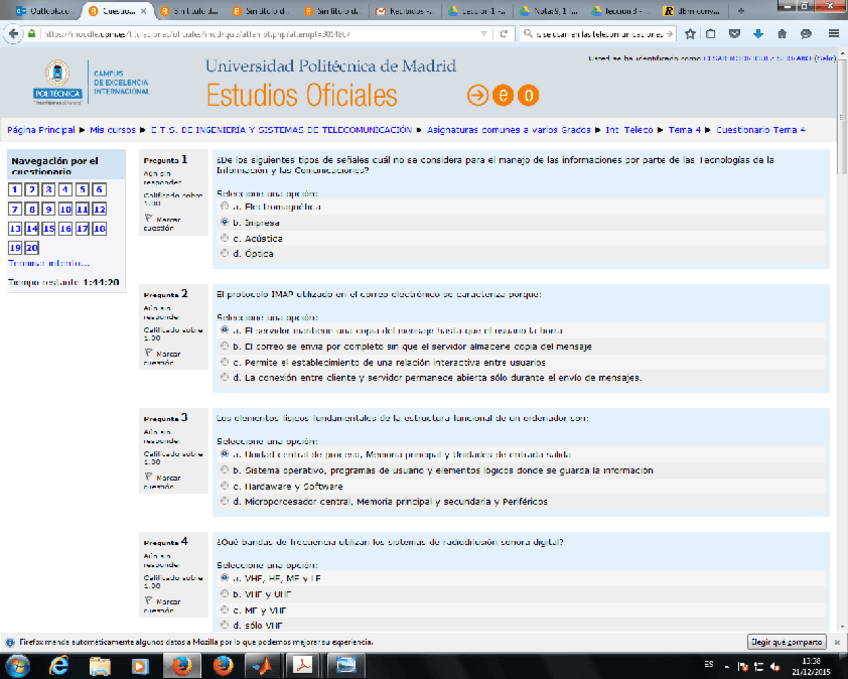Jump to question 20 in navigation panel
This screenshot has height=679, width=848.
point(32,248)
